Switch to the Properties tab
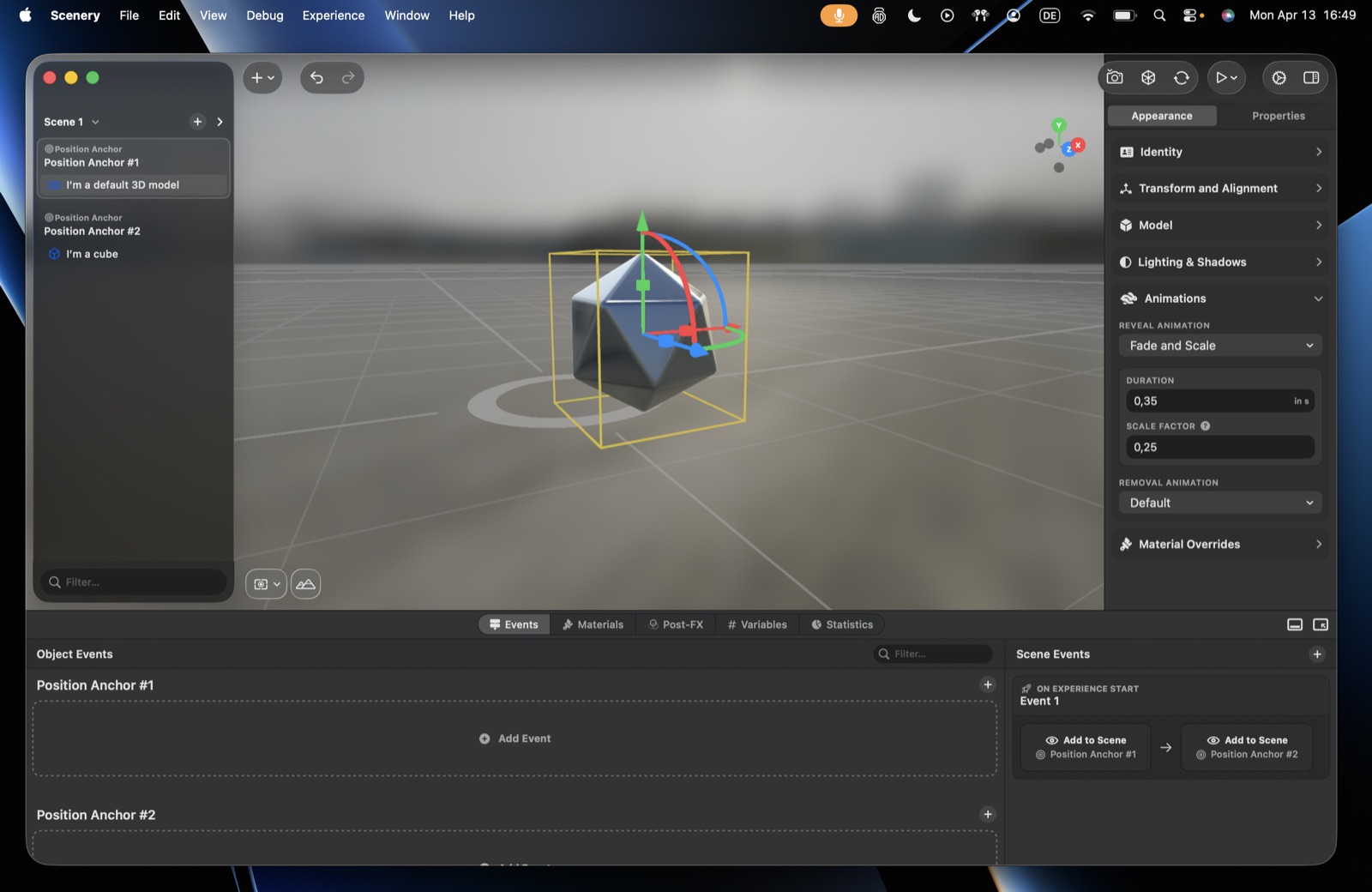The height and width of the screenshot is (892, 1372). [x=1278, y=116]
